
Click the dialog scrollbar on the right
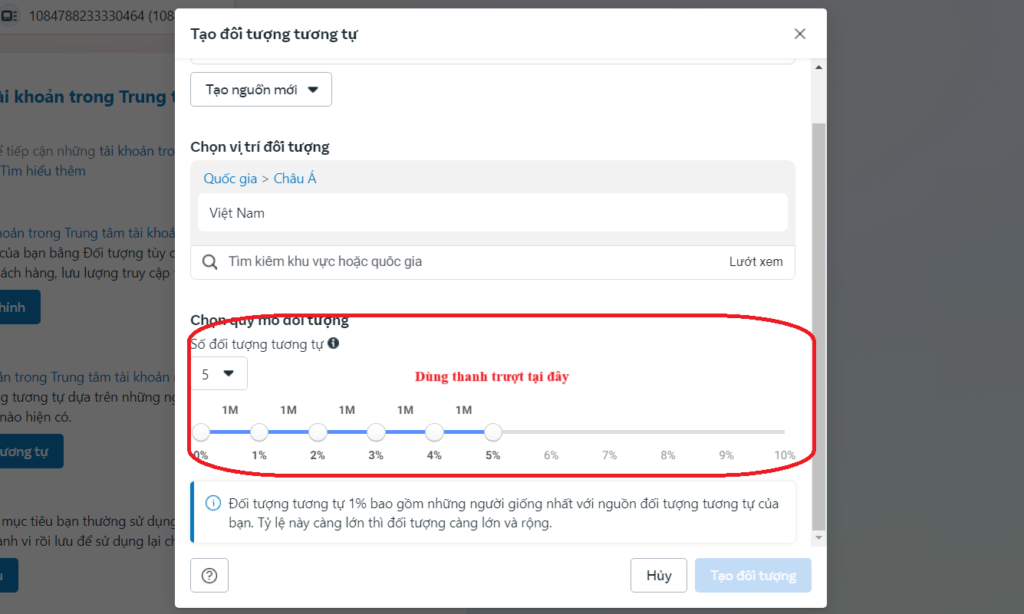pyautogui.click(x=819, y=300)
